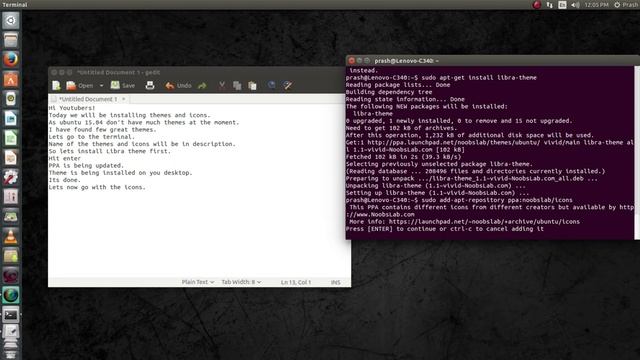
Task: Redo the last action in gedit
Action: [202, 85]
